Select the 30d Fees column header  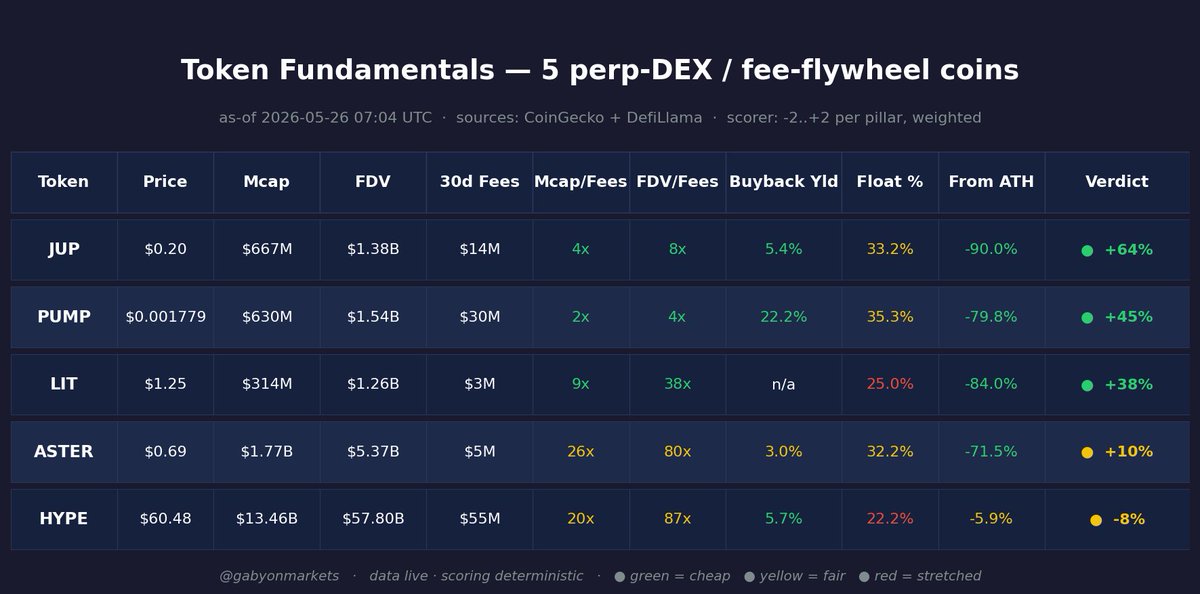click(479, 182)
